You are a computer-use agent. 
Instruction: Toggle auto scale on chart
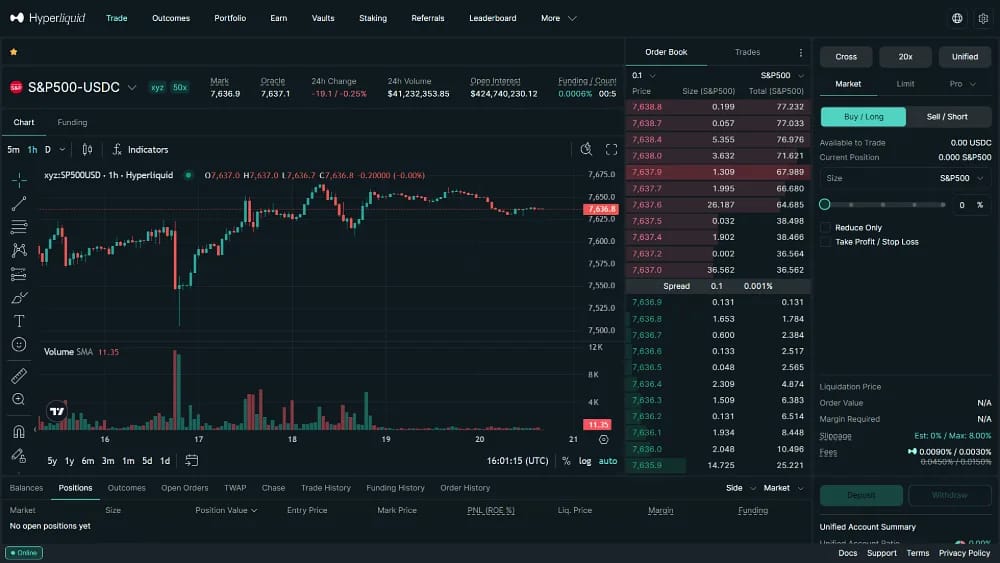click(608, 461)
